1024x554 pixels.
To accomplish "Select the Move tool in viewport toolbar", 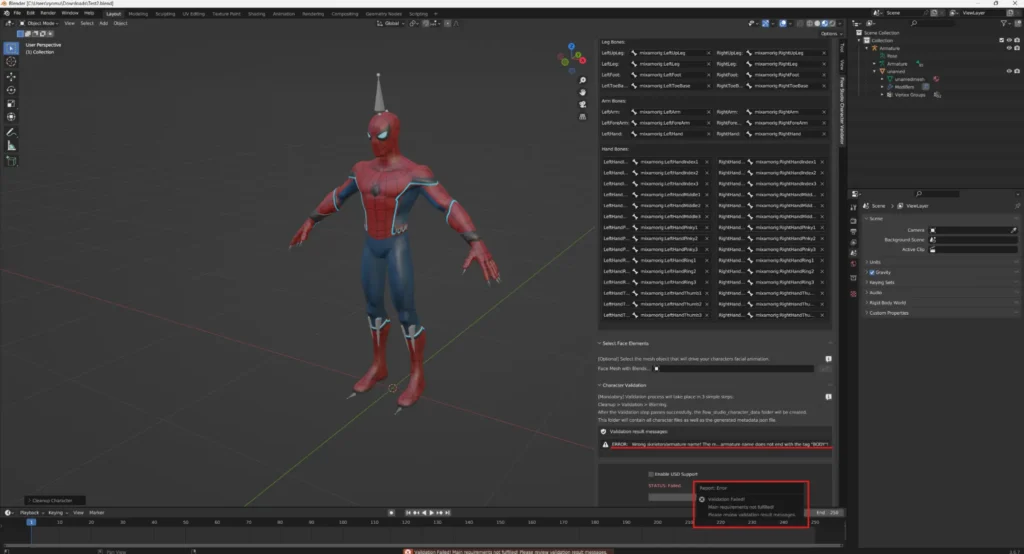I will [11, 76].
